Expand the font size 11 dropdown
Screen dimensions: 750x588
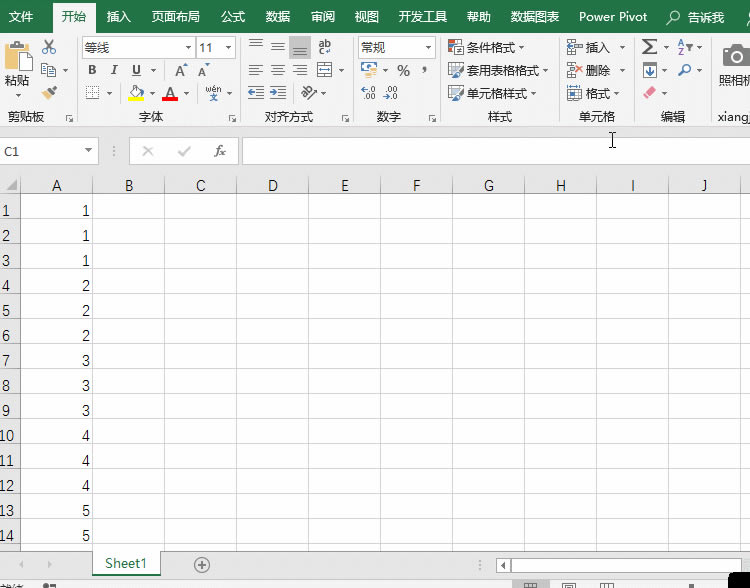(x=229, y=48)
